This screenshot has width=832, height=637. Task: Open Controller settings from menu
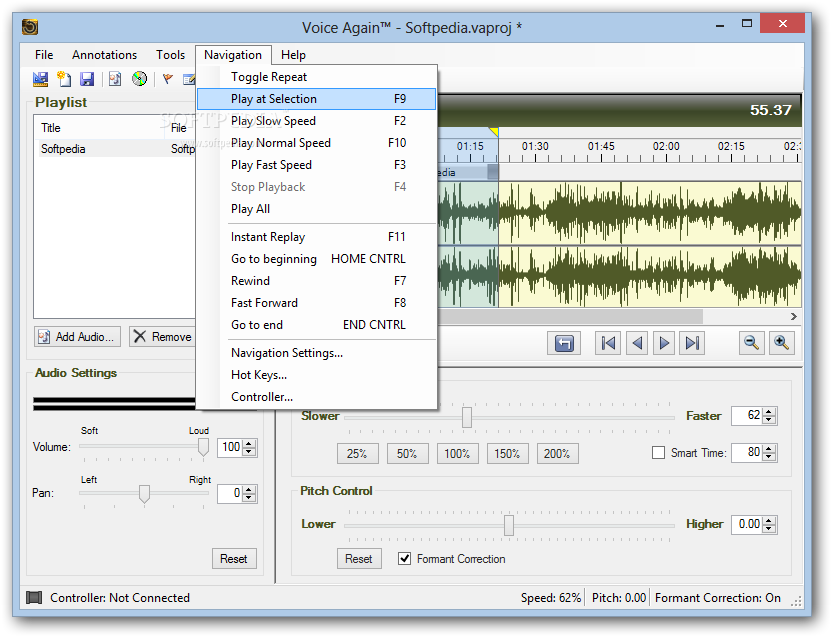[x=317, y=397]
